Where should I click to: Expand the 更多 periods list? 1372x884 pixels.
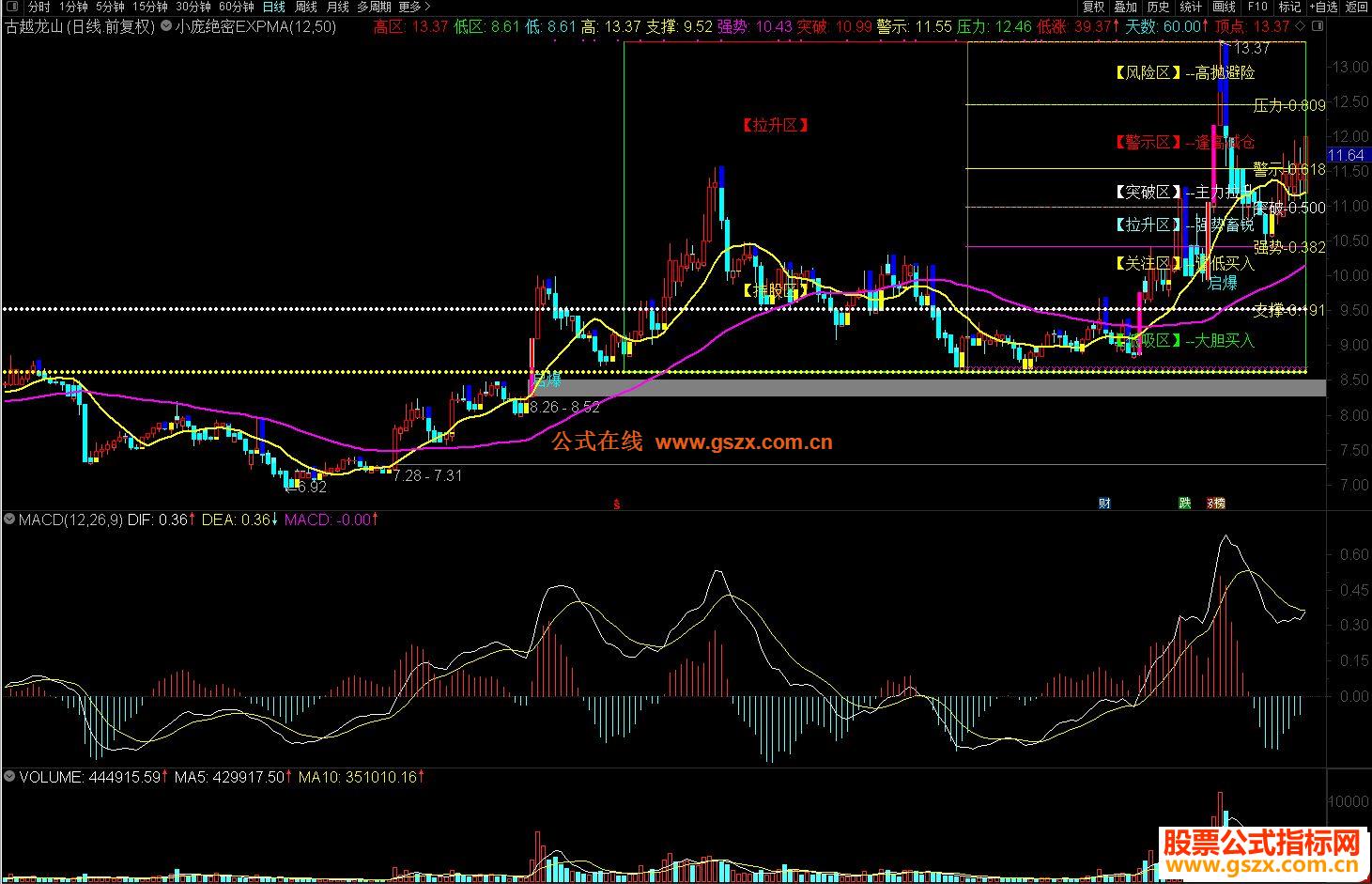[413, 7]
